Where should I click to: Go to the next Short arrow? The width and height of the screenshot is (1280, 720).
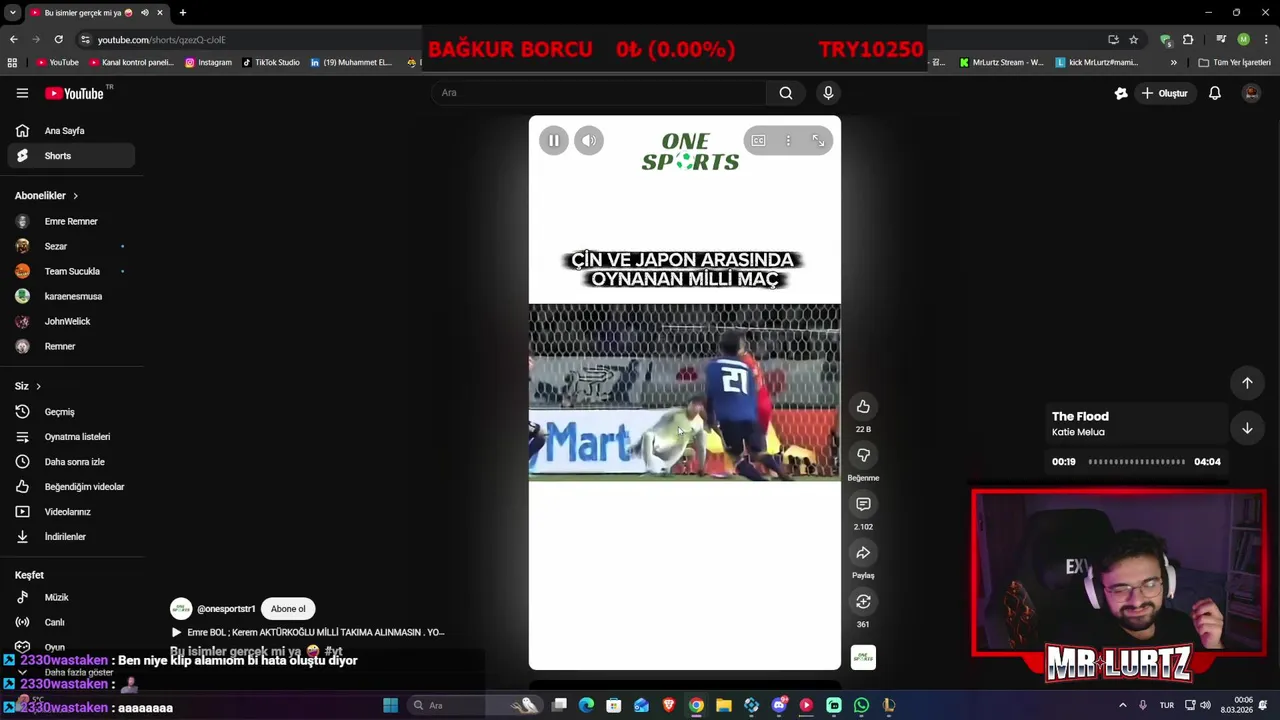pos(1247,428)
